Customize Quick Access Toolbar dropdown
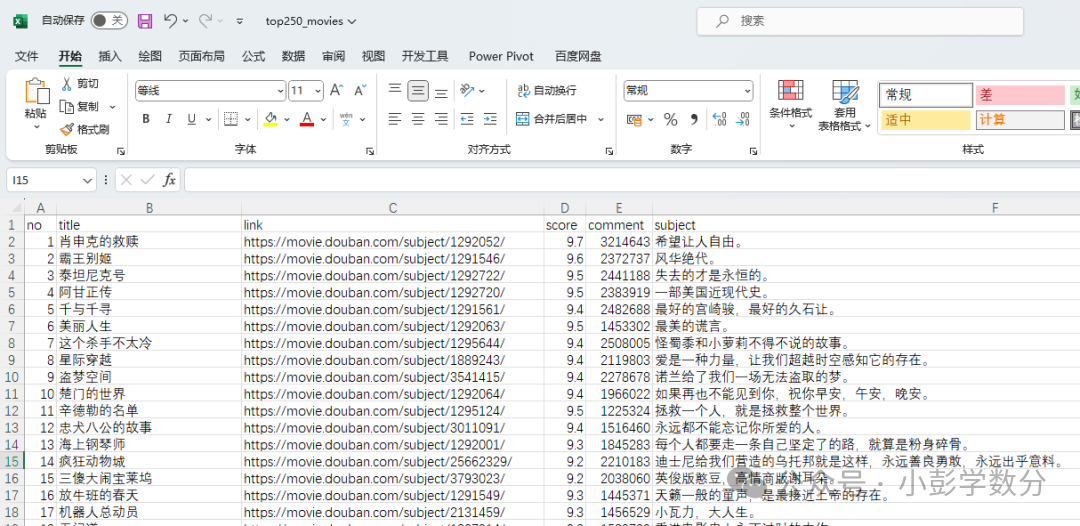The width and height of the screenshot is (1080, 526). [x=240, y=21]
